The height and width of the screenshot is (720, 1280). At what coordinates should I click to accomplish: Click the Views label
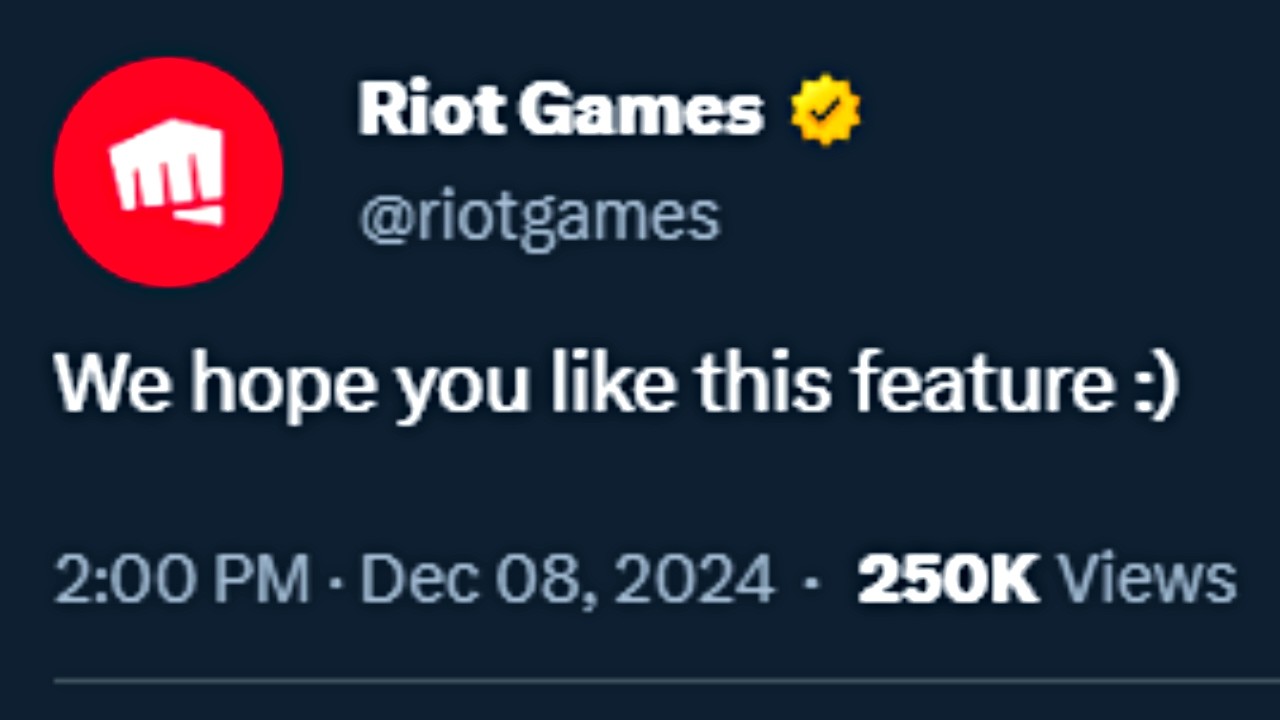pos(1147,580)
